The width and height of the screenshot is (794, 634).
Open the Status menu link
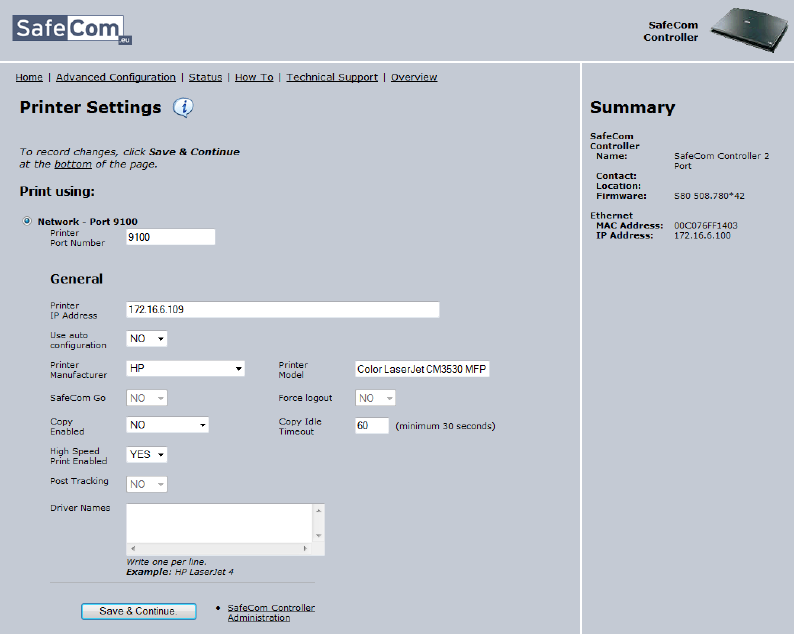coord(205,77)
